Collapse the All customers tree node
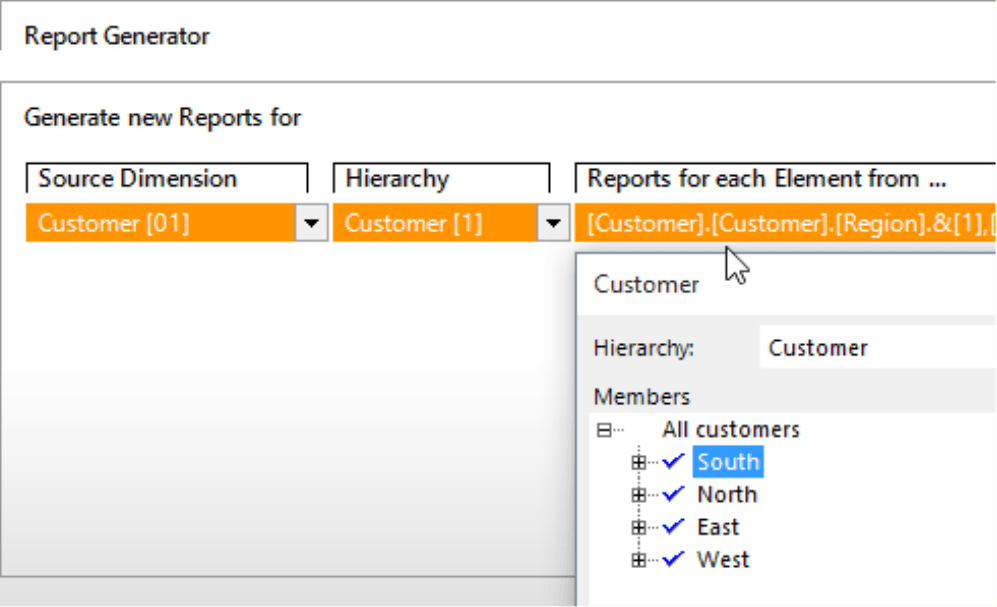 603,430
